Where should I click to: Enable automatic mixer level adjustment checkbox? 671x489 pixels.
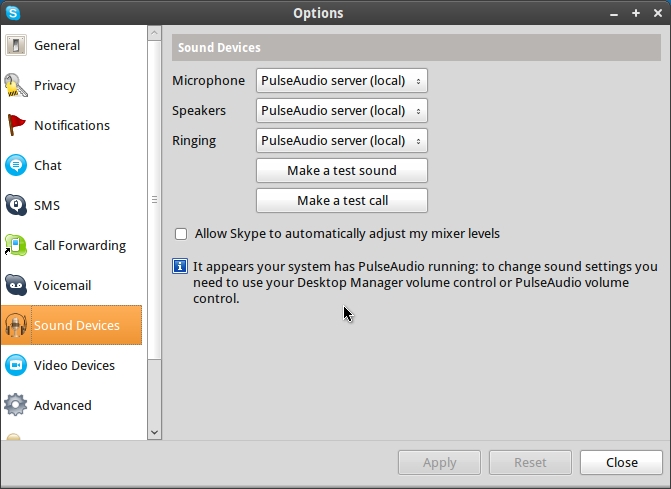(181, 234)
